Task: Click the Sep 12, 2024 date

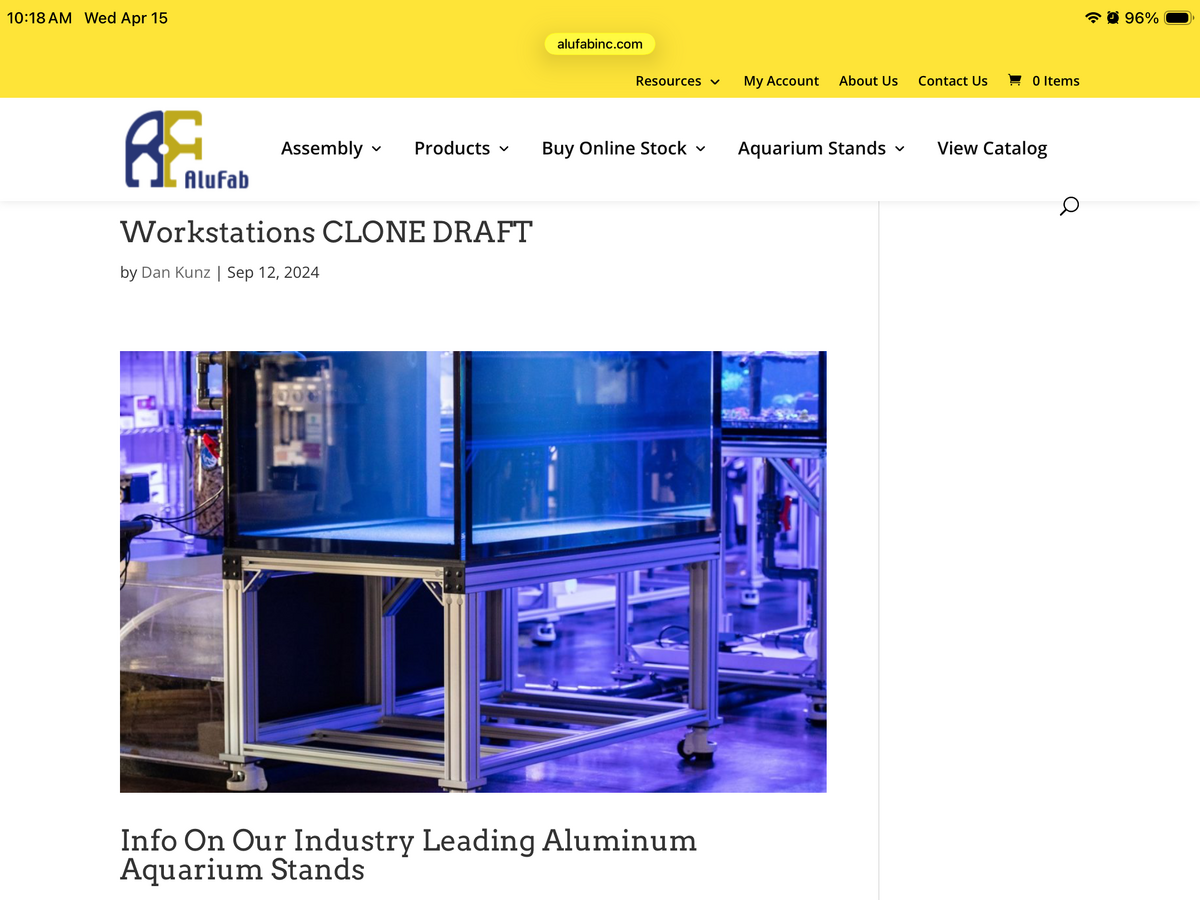Action: coord(273,272)
